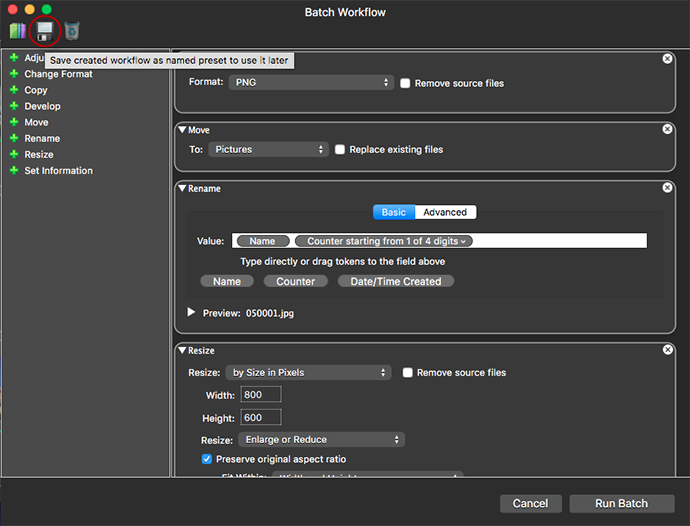Add Develop action plus icon

pos(14,106)
